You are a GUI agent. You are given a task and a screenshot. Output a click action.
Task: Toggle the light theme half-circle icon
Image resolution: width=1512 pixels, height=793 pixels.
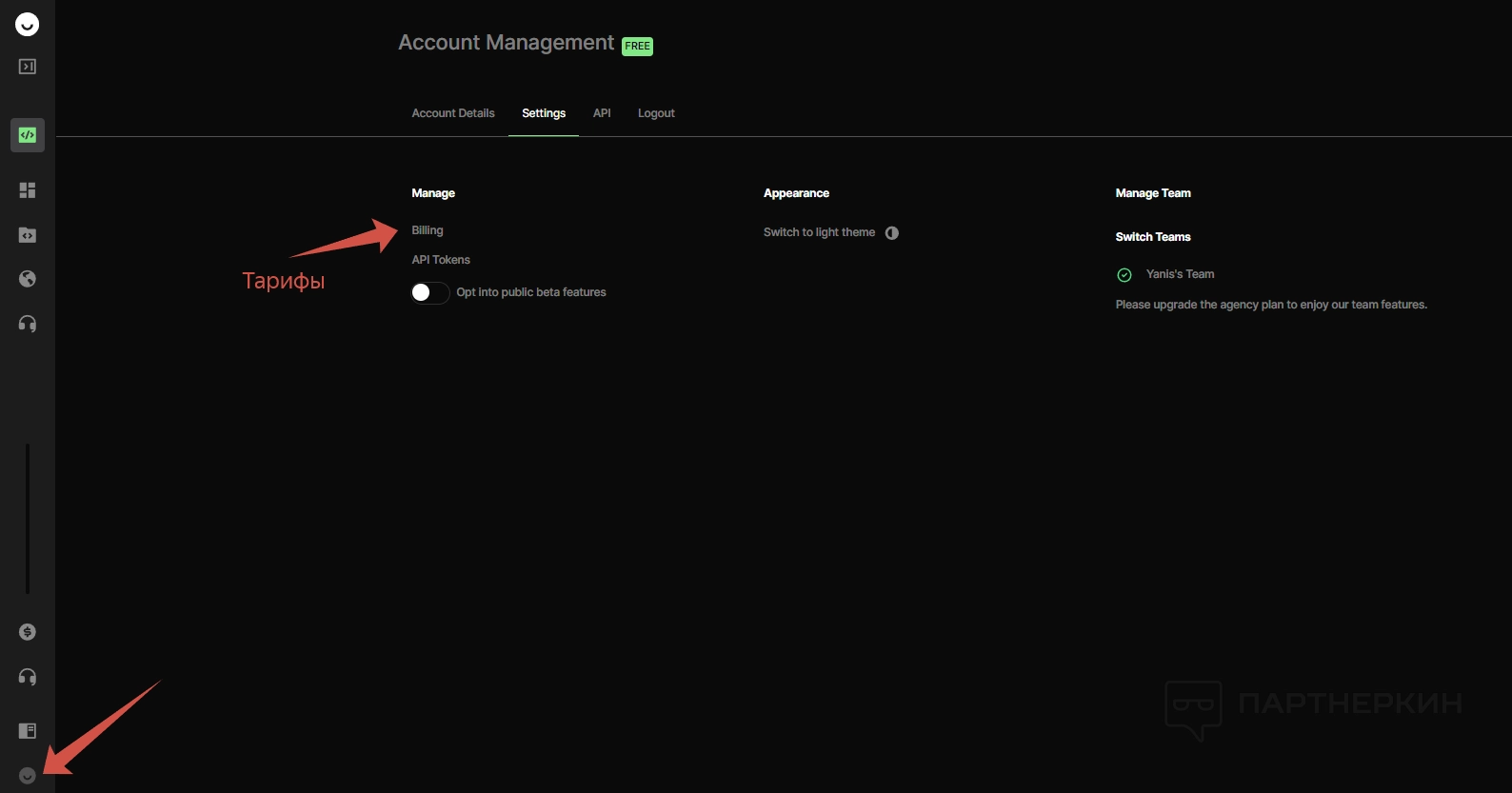tap(891, 233)
